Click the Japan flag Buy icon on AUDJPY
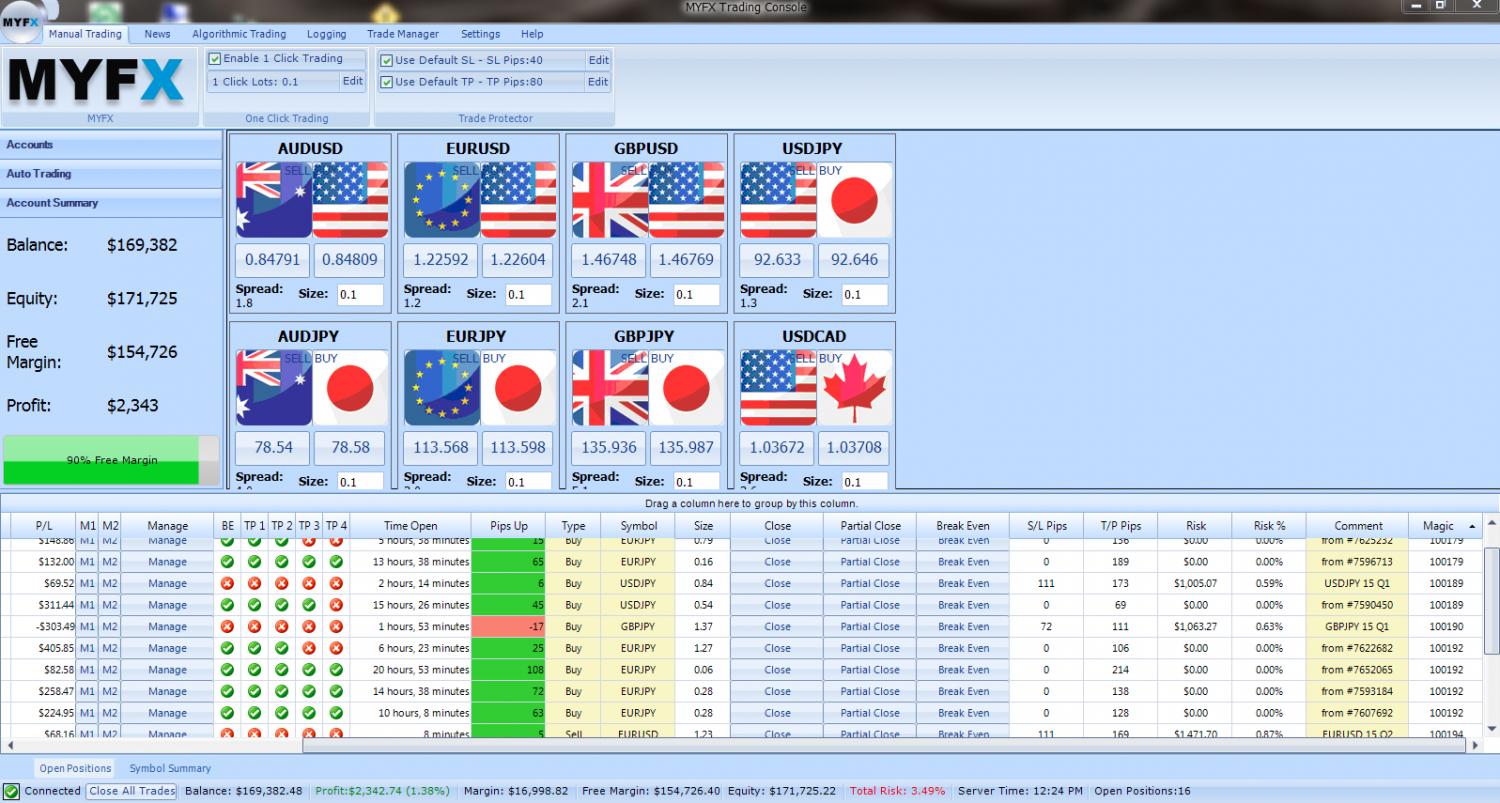The height and width of the screenshot is (803, 1500). click(351, 388)
